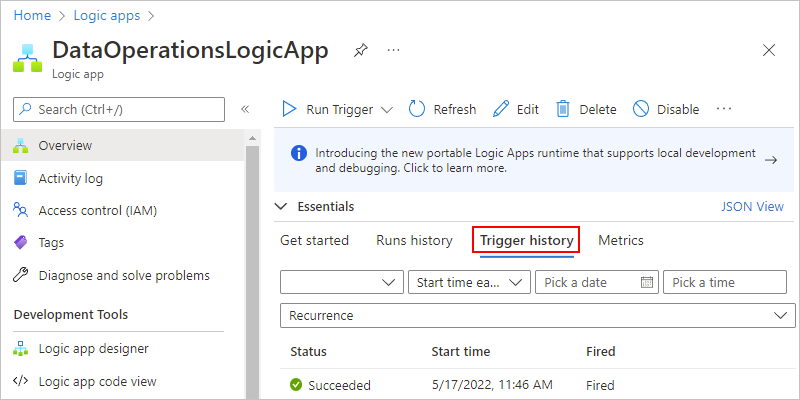Click the Pick a date field
This screenshot has width=800, height=400.
point(597,282)
